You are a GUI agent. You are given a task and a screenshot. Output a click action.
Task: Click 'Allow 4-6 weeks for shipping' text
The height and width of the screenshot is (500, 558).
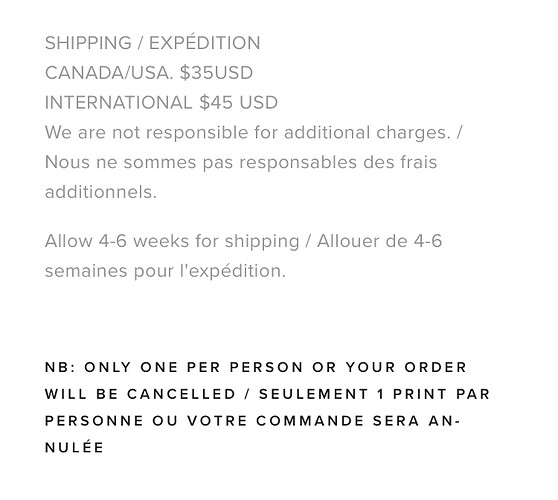[172, 242]
